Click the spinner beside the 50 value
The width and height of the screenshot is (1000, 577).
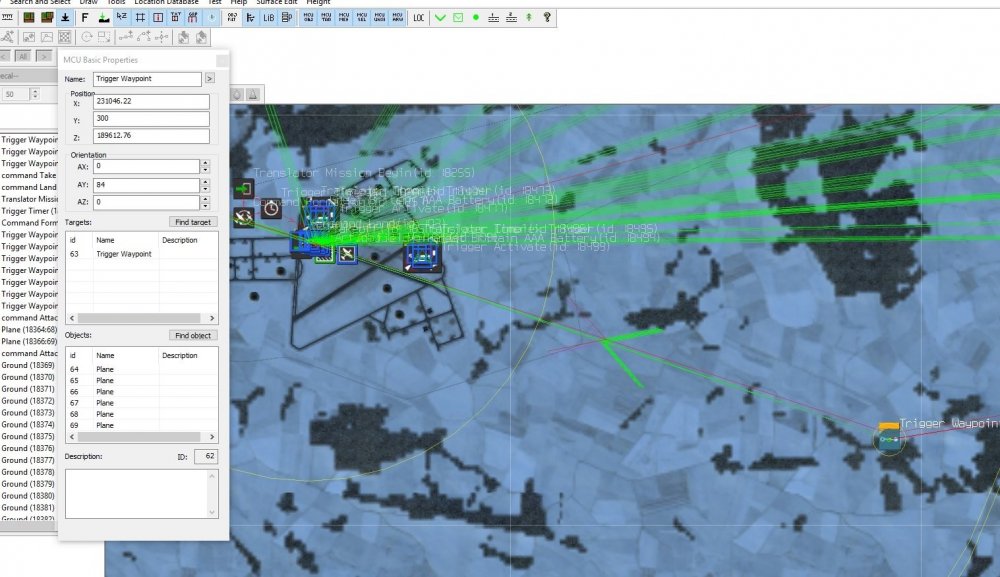(x=35, y=94)
